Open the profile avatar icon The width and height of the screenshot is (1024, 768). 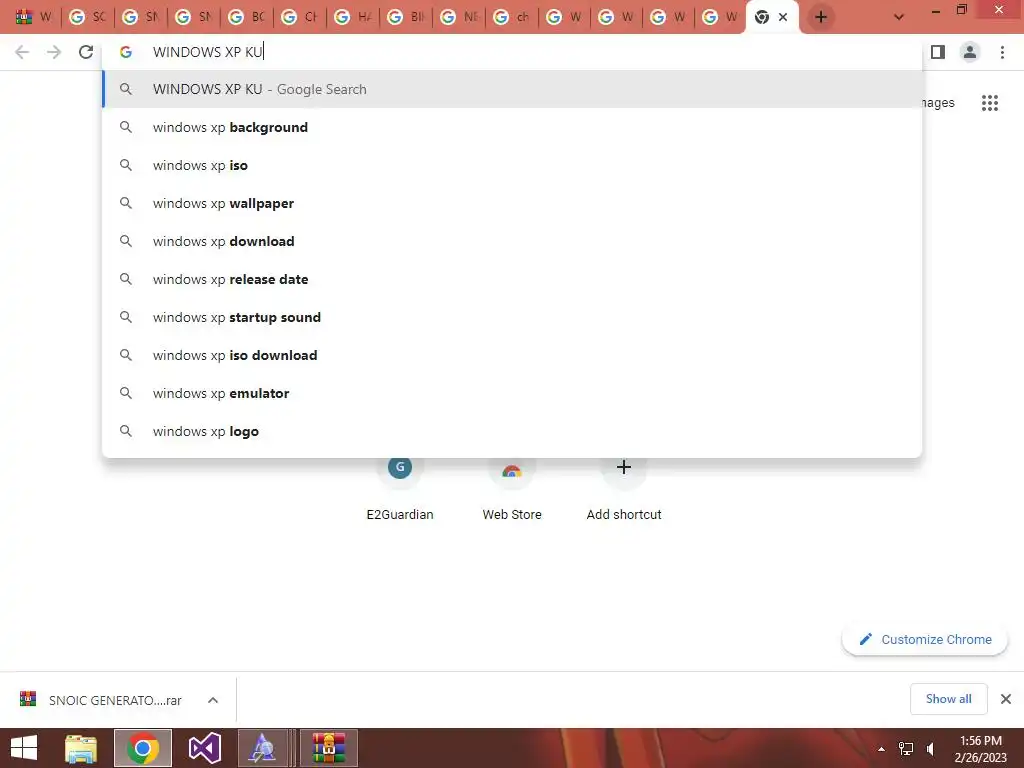(970, 52)
